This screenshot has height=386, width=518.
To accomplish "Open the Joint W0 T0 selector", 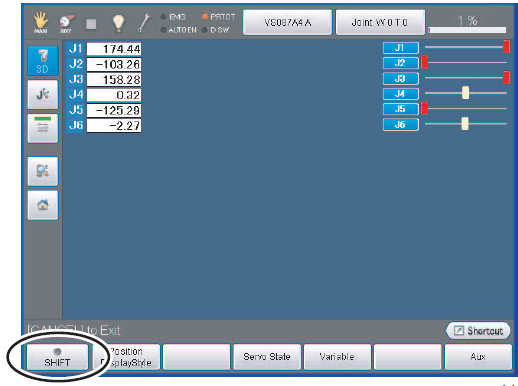I will [x=380, y=22].
